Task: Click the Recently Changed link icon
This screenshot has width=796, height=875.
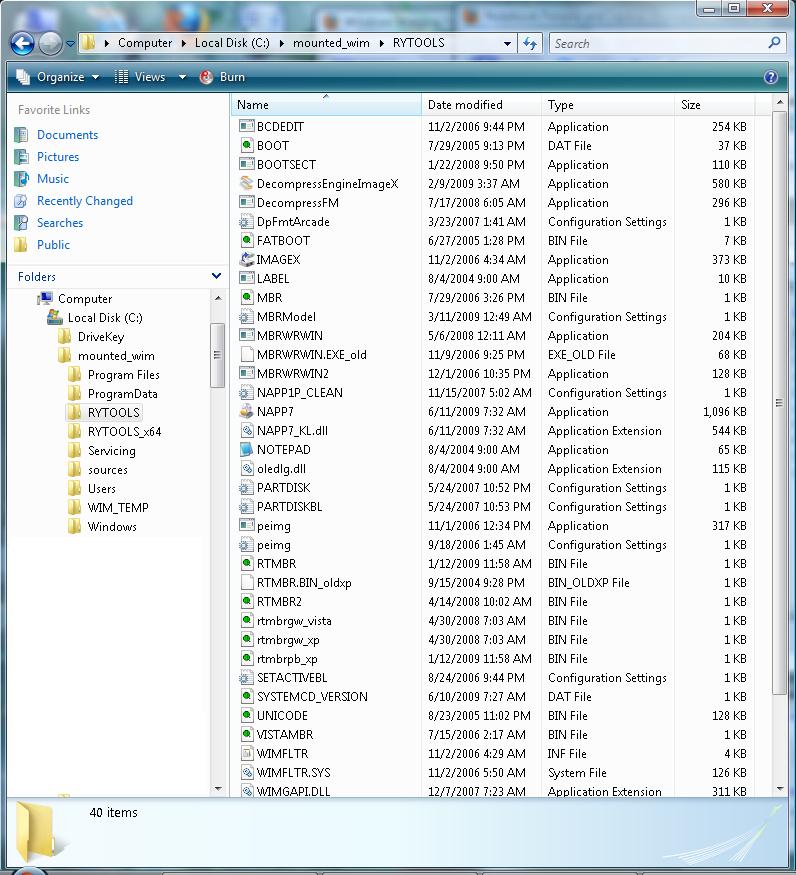Action: point(21,200)
